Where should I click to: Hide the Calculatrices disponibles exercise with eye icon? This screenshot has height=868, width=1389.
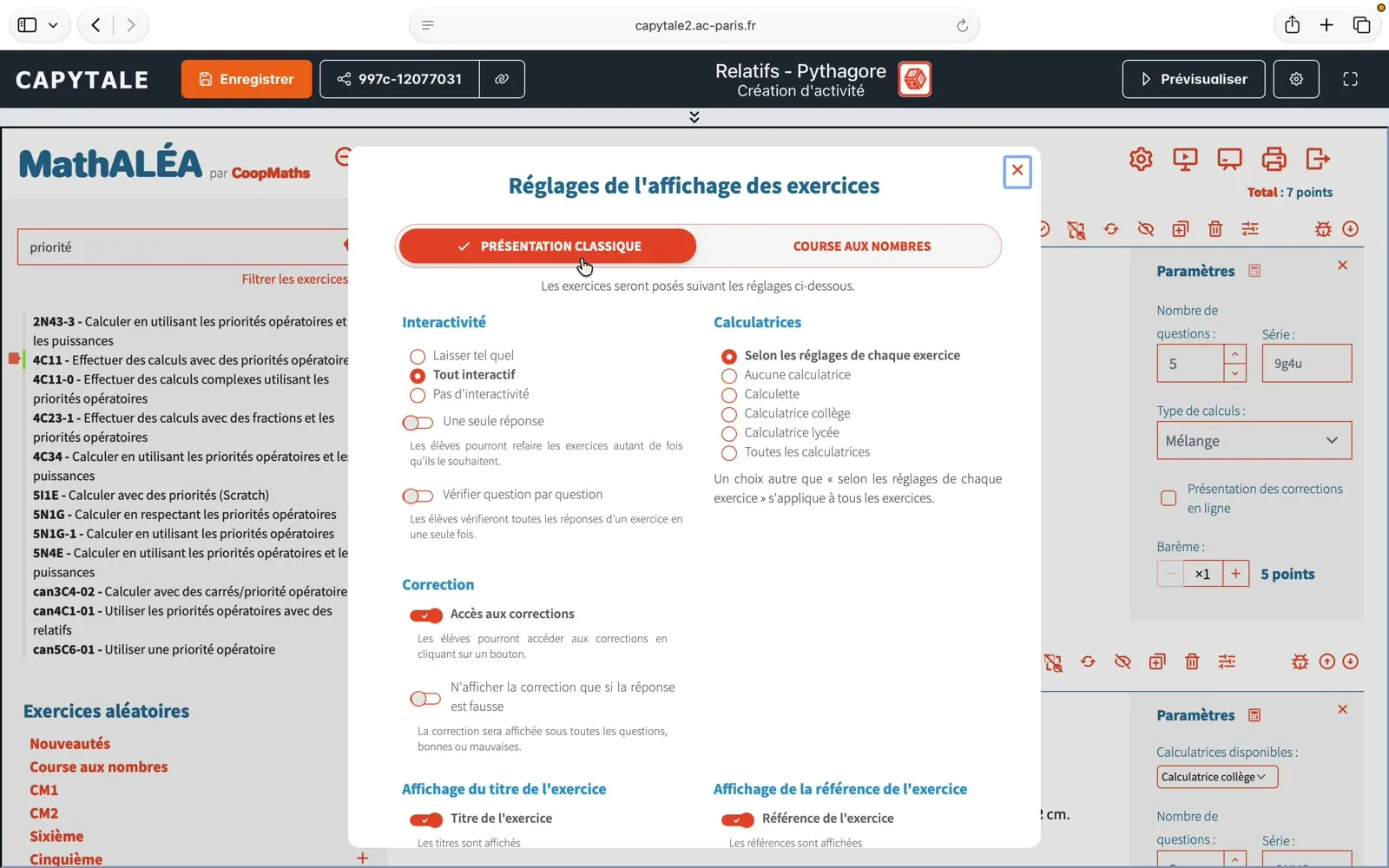pos(1122,661)
